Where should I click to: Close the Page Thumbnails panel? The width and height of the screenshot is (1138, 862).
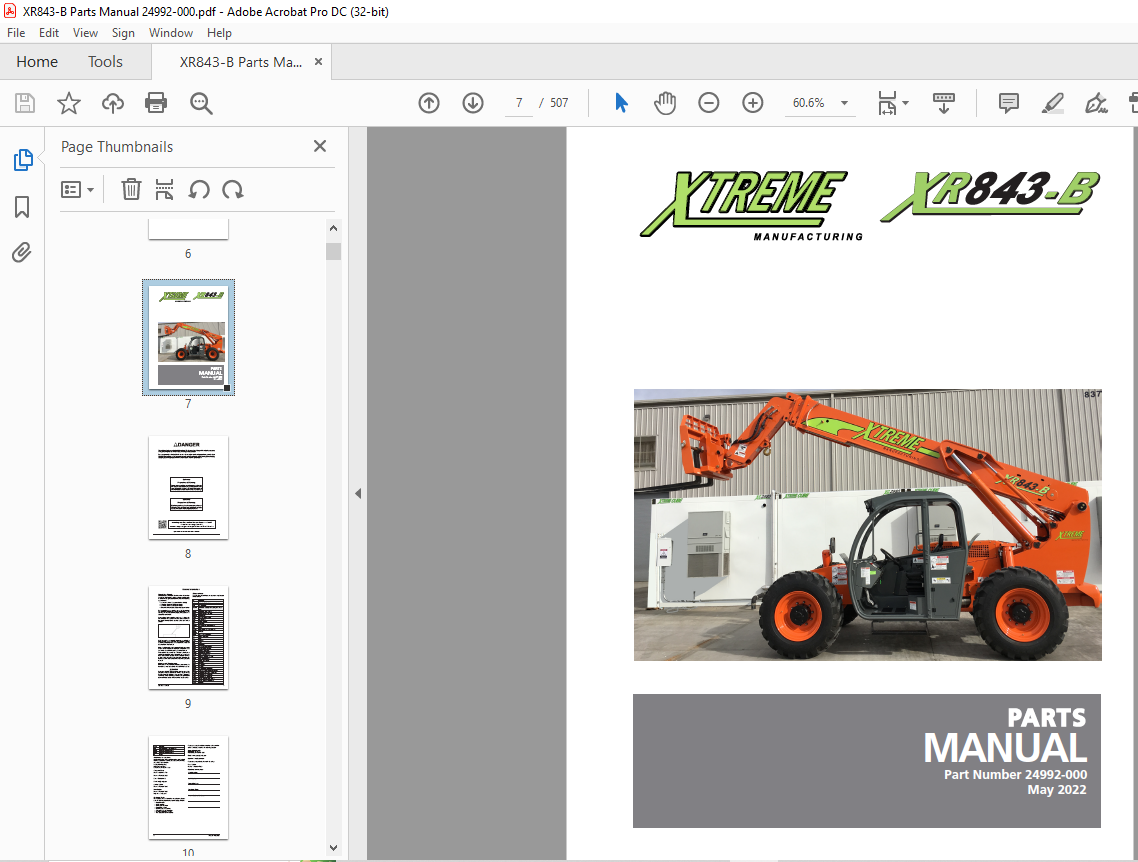(x=319, y=146)
